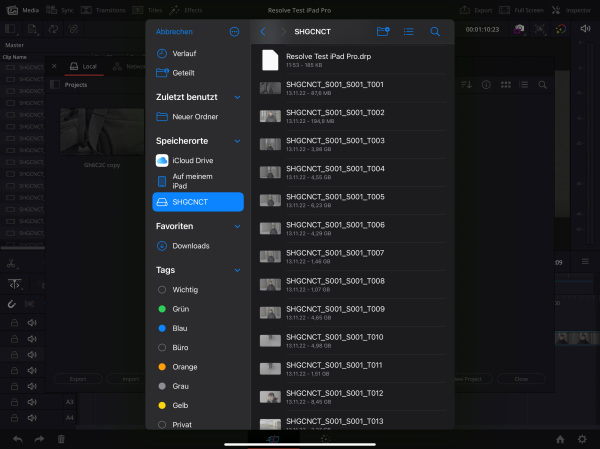Select clip SHGCNCT_S001_S001_T012
600x449 pixels.
tap(352, 397)
